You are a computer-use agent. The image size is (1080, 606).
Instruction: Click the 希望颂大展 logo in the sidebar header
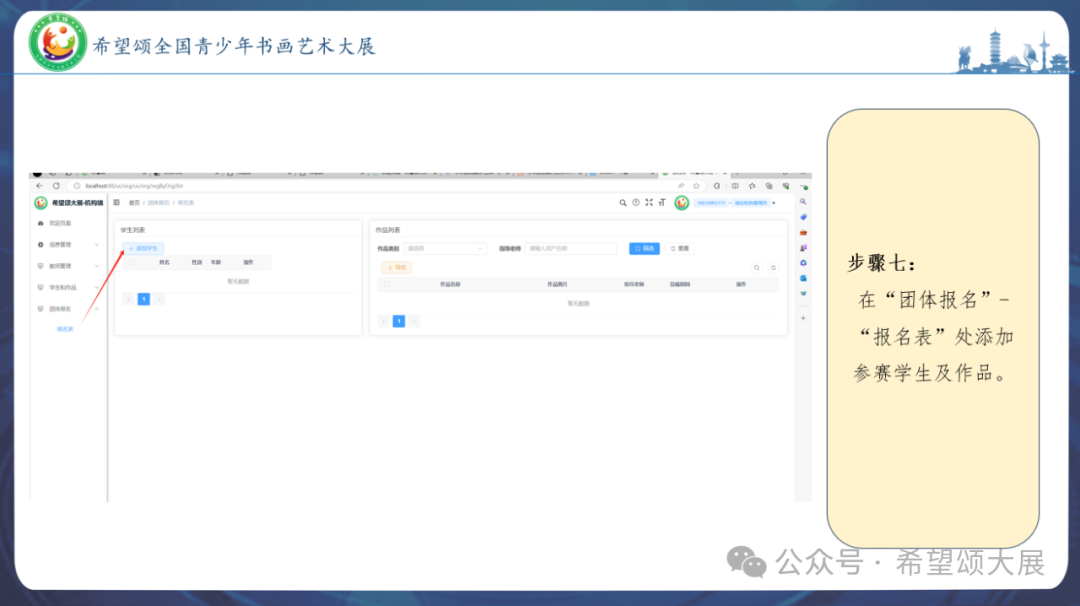pyautogui.click(x=40, y=202)
